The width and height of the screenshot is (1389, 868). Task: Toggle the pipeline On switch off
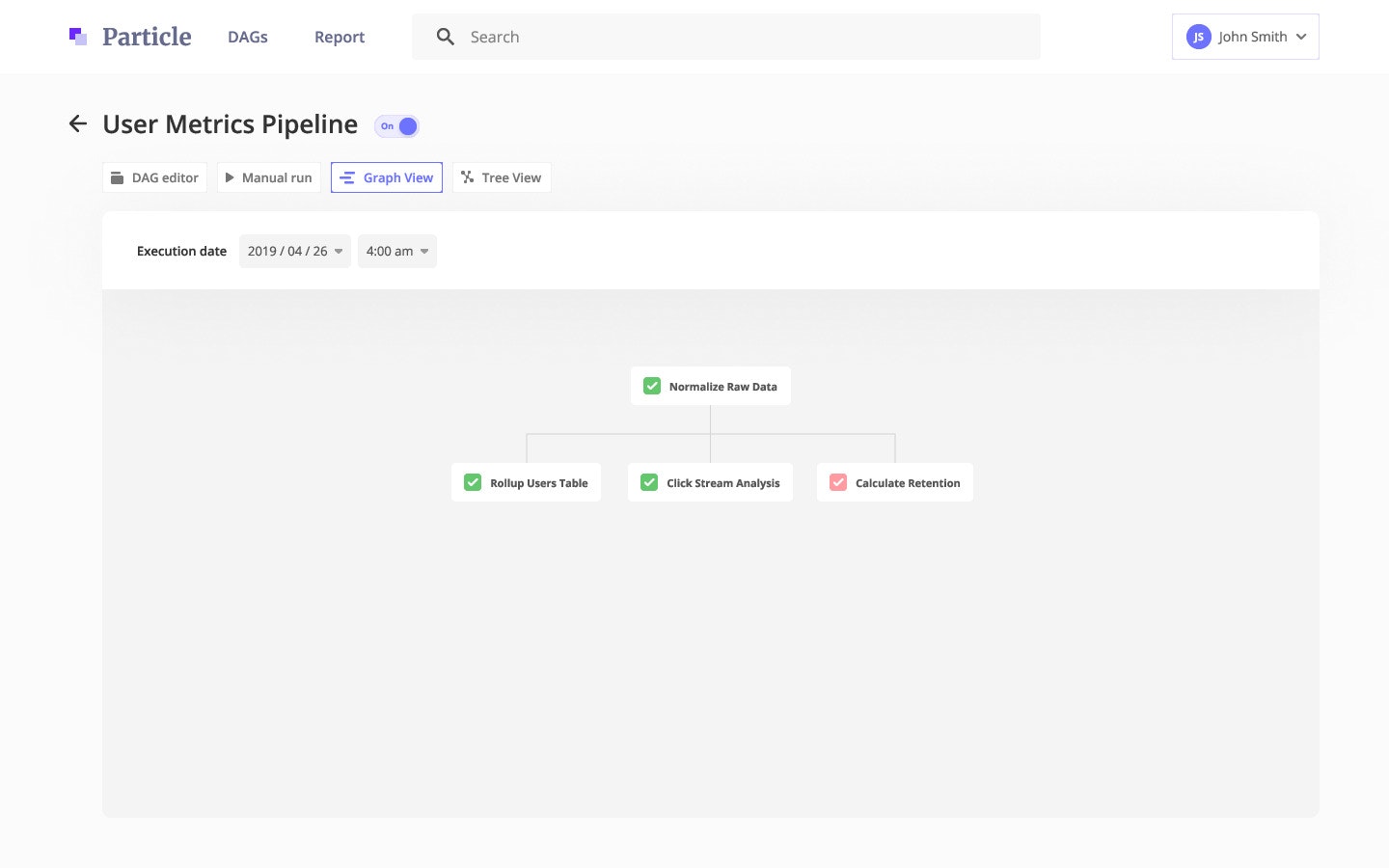pyautogui.click(x=396, y=125)
